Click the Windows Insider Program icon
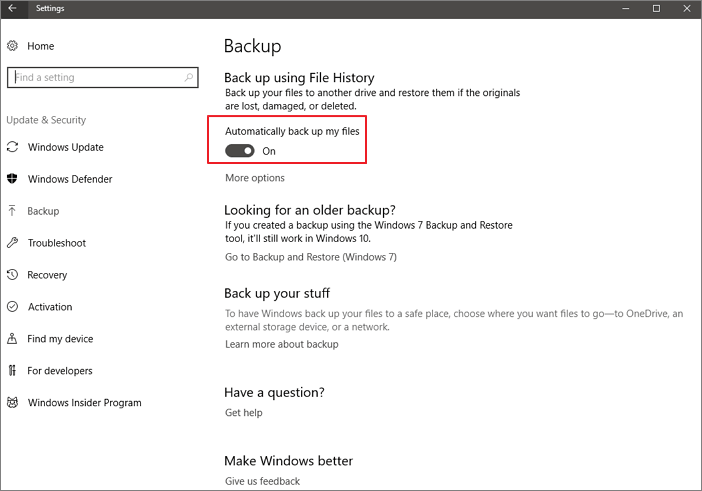702x491 pixels. [12, 403]
